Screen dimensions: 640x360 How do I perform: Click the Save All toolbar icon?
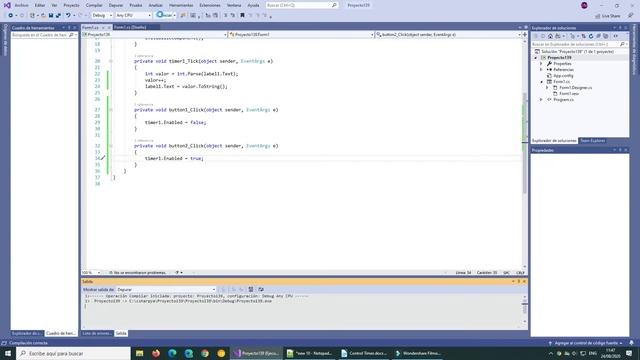(x=58, y=16)
